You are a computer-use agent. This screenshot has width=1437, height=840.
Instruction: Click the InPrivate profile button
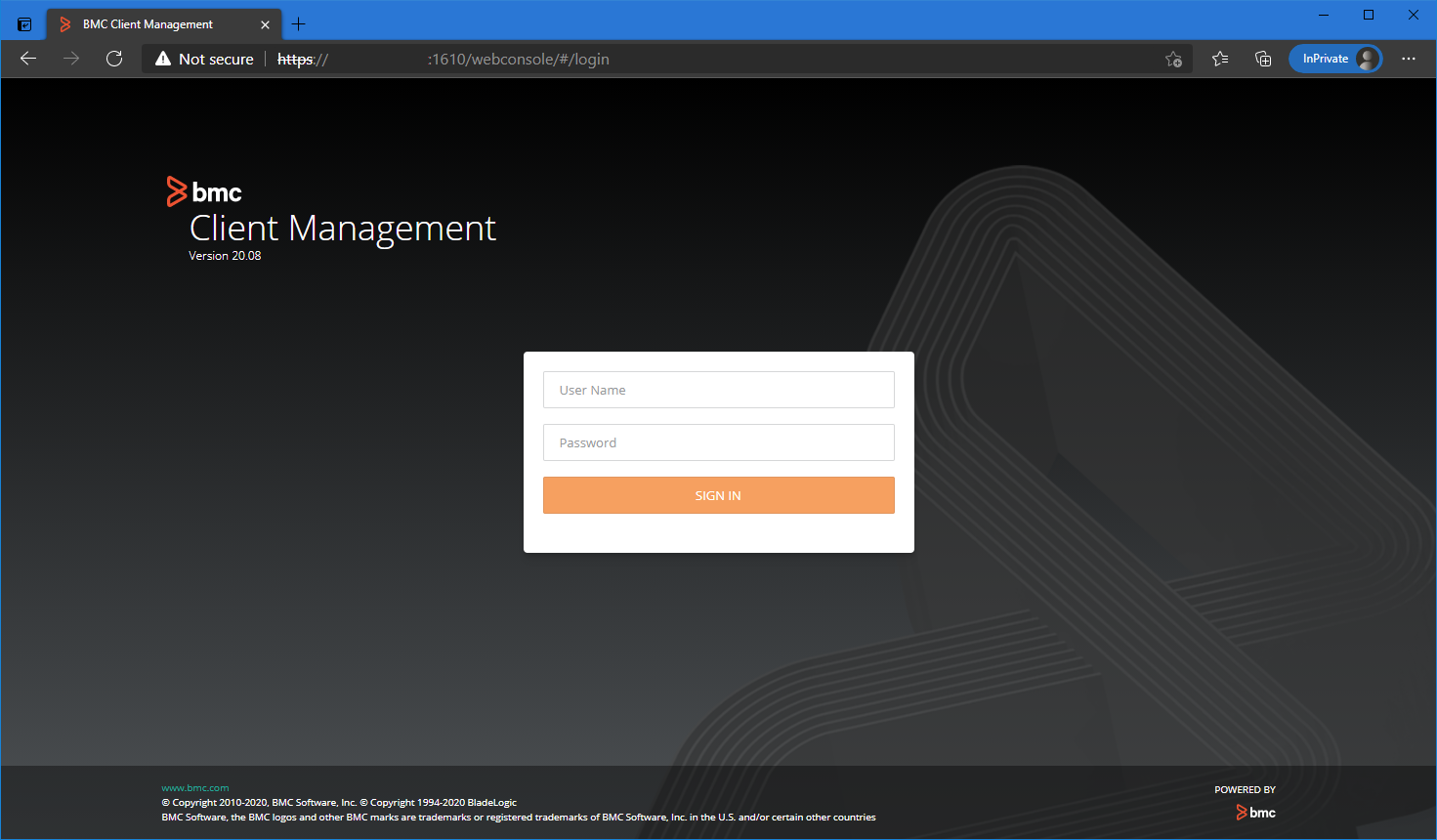[x=1335, y=59]
